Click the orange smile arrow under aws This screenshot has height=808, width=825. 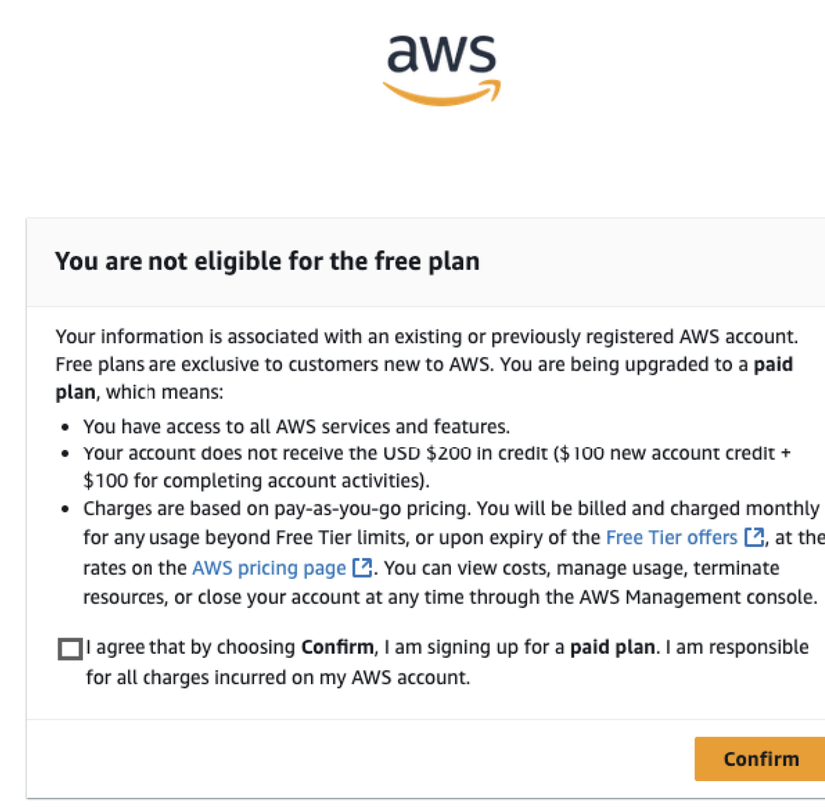[x=441, y=93]
